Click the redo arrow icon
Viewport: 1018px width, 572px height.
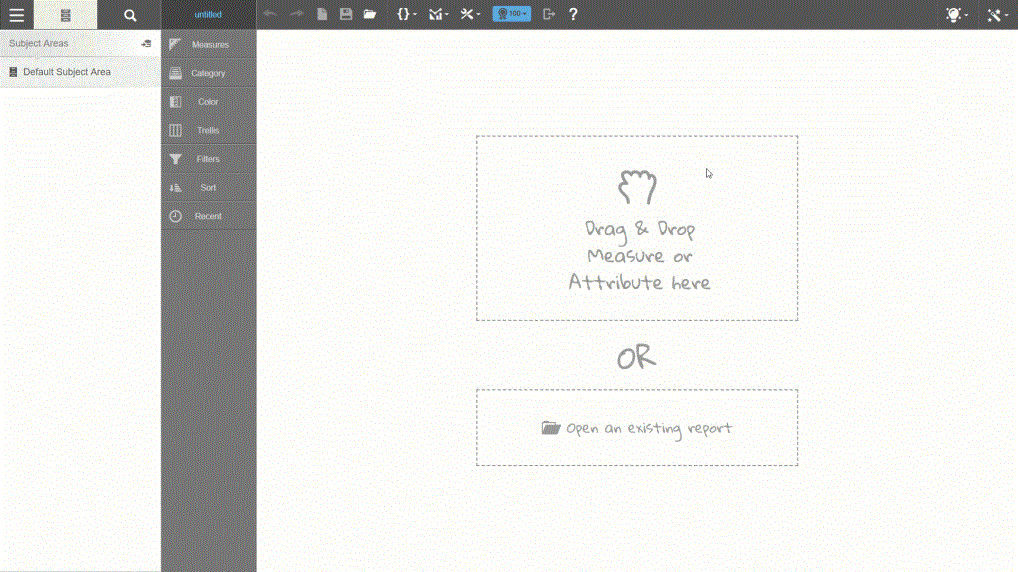tap(296, 14)
